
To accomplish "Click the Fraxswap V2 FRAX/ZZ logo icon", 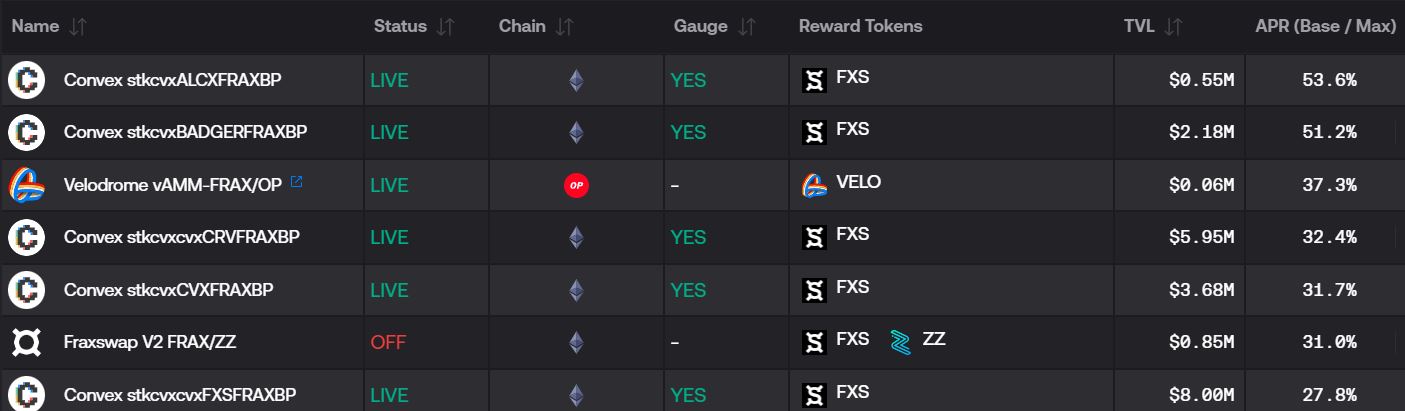I will tap(26, 342).
